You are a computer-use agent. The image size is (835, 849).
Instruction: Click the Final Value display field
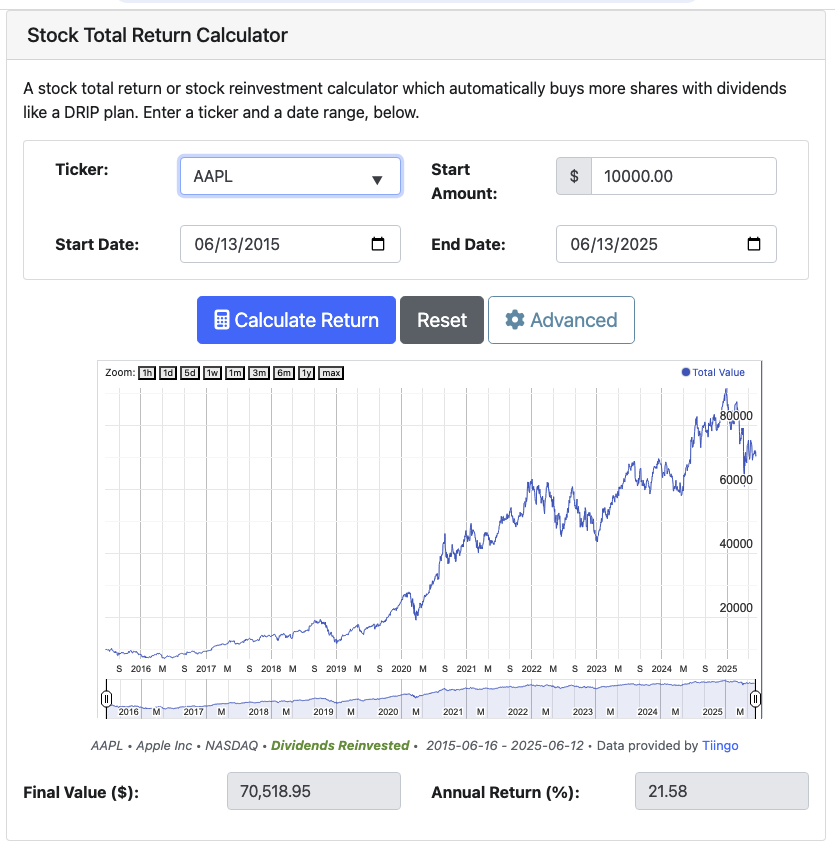tap(313, 791)
